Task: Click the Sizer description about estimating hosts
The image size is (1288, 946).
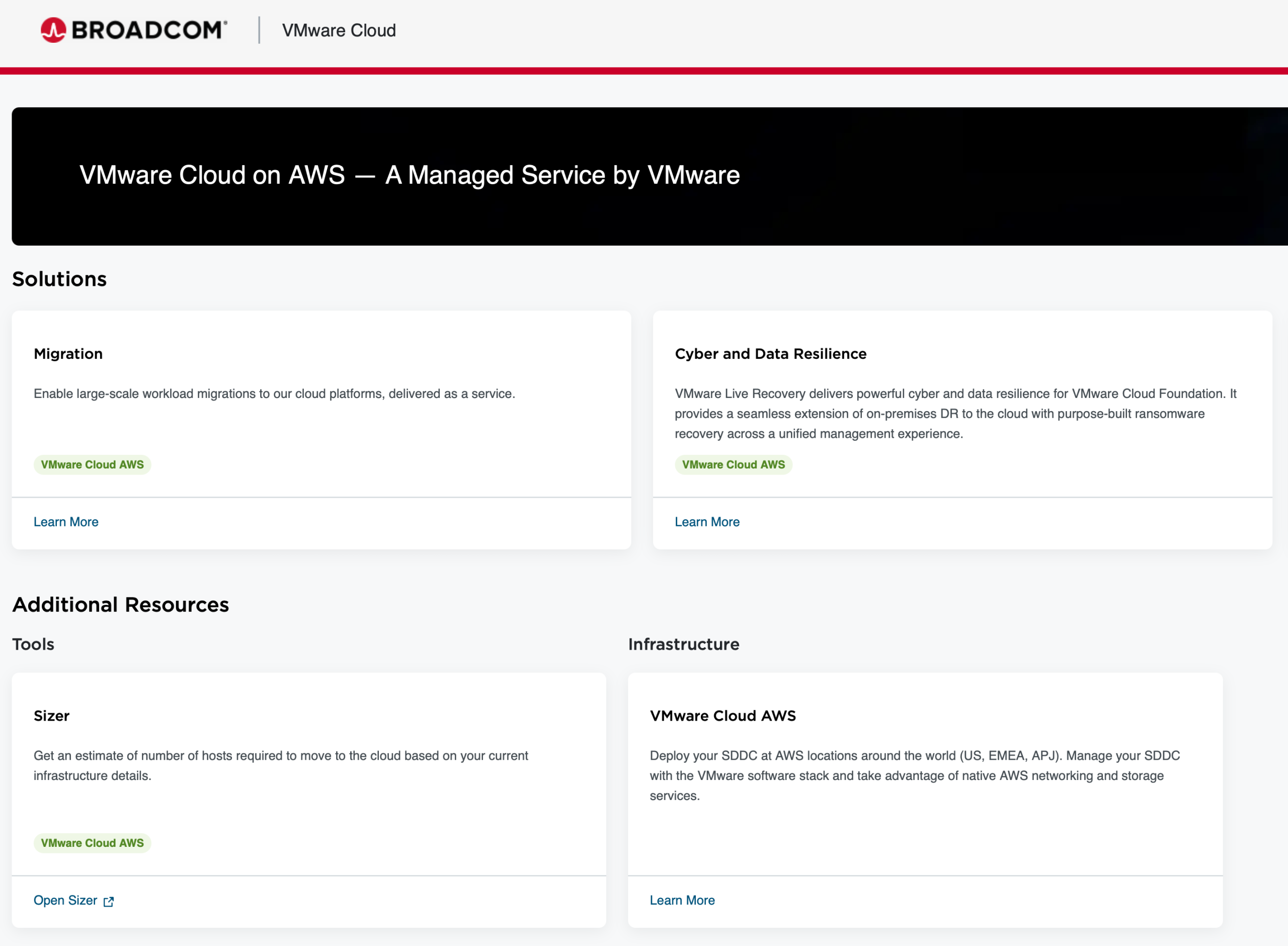Action: [281, 766]
